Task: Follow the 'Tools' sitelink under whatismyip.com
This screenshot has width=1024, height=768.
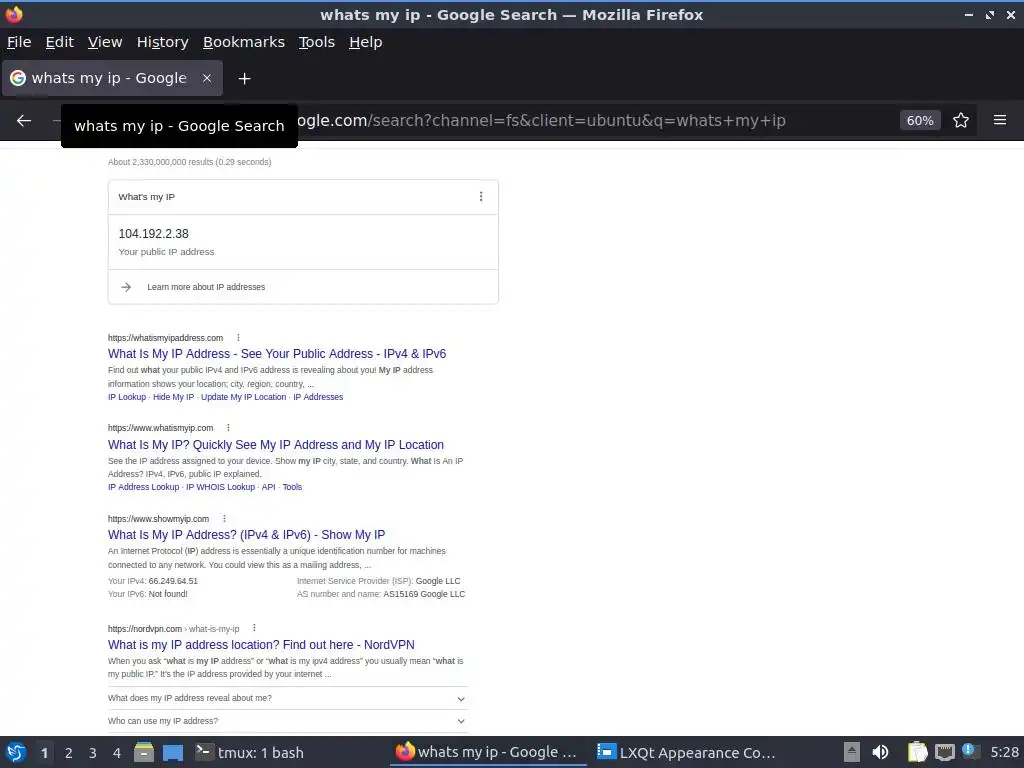Action: [x=292, y=487]
